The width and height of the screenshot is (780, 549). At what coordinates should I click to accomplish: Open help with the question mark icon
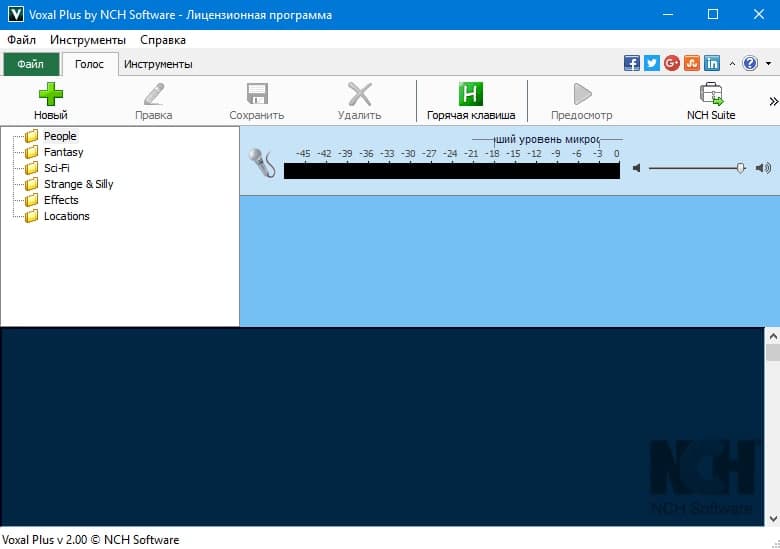point(750,63)
